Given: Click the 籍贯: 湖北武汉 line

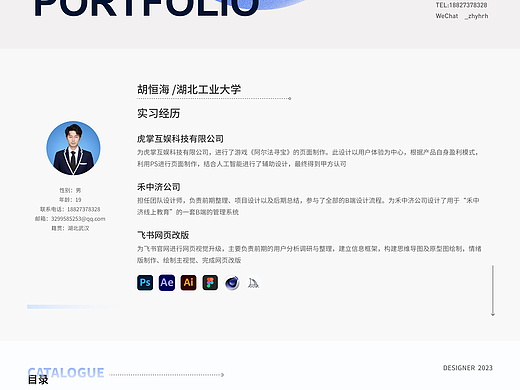Looking at the screenshot, I should (70, 228).
